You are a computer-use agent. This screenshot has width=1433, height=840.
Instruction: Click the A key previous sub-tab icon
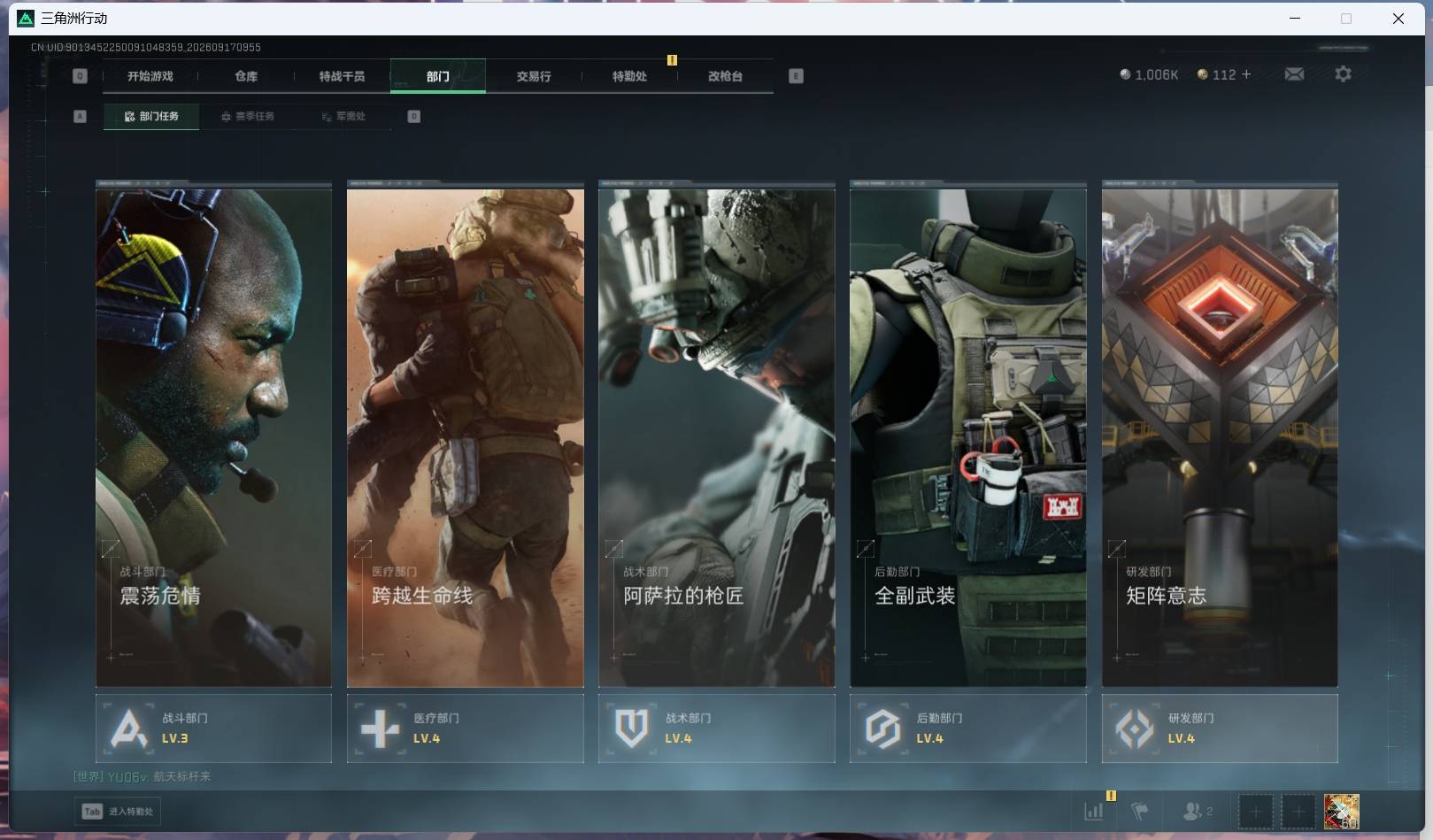tap(80, 116)
